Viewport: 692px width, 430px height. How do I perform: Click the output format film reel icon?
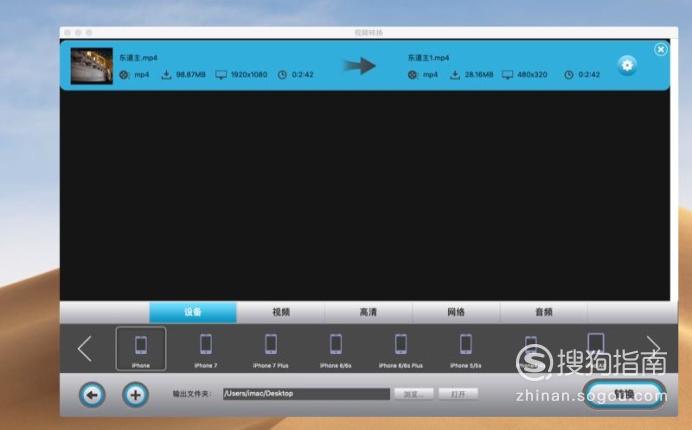click(x=412, y=75)
